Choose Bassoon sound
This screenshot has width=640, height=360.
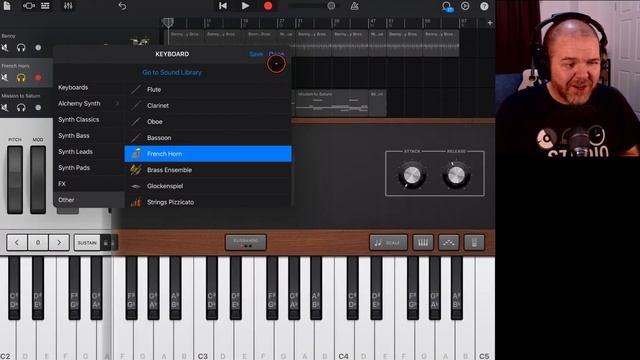(x=208, y=138)
